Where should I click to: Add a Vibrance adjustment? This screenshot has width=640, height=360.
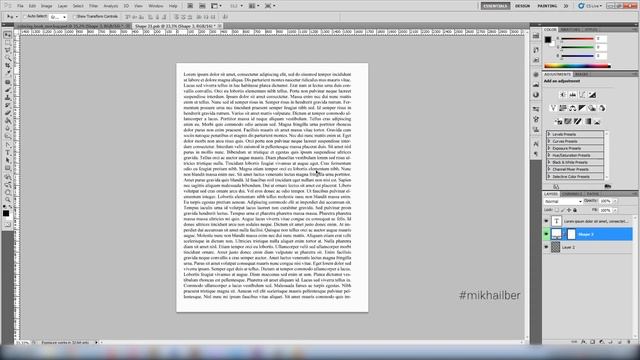(553, 108)
